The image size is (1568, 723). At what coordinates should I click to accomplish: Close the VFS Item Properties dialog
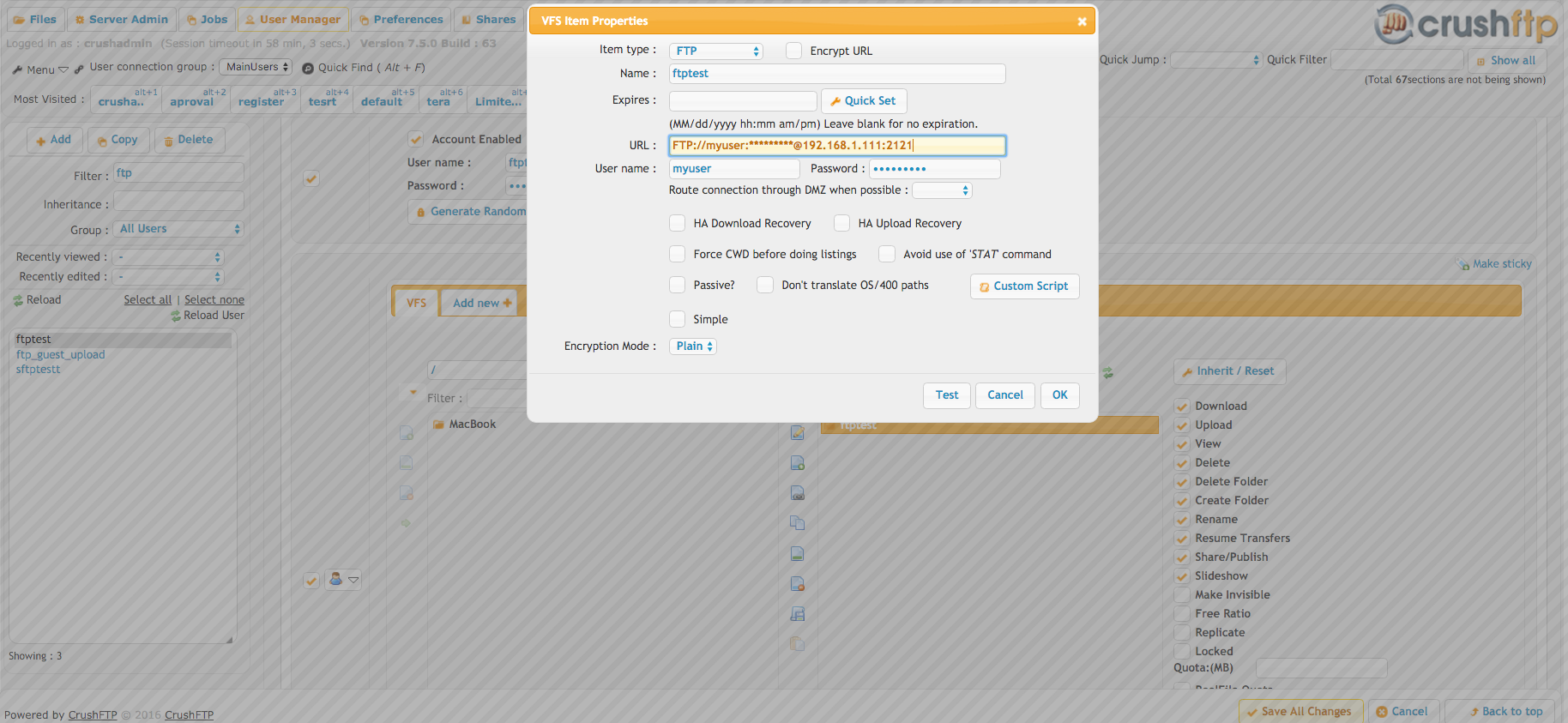(x=1082, y=21)
